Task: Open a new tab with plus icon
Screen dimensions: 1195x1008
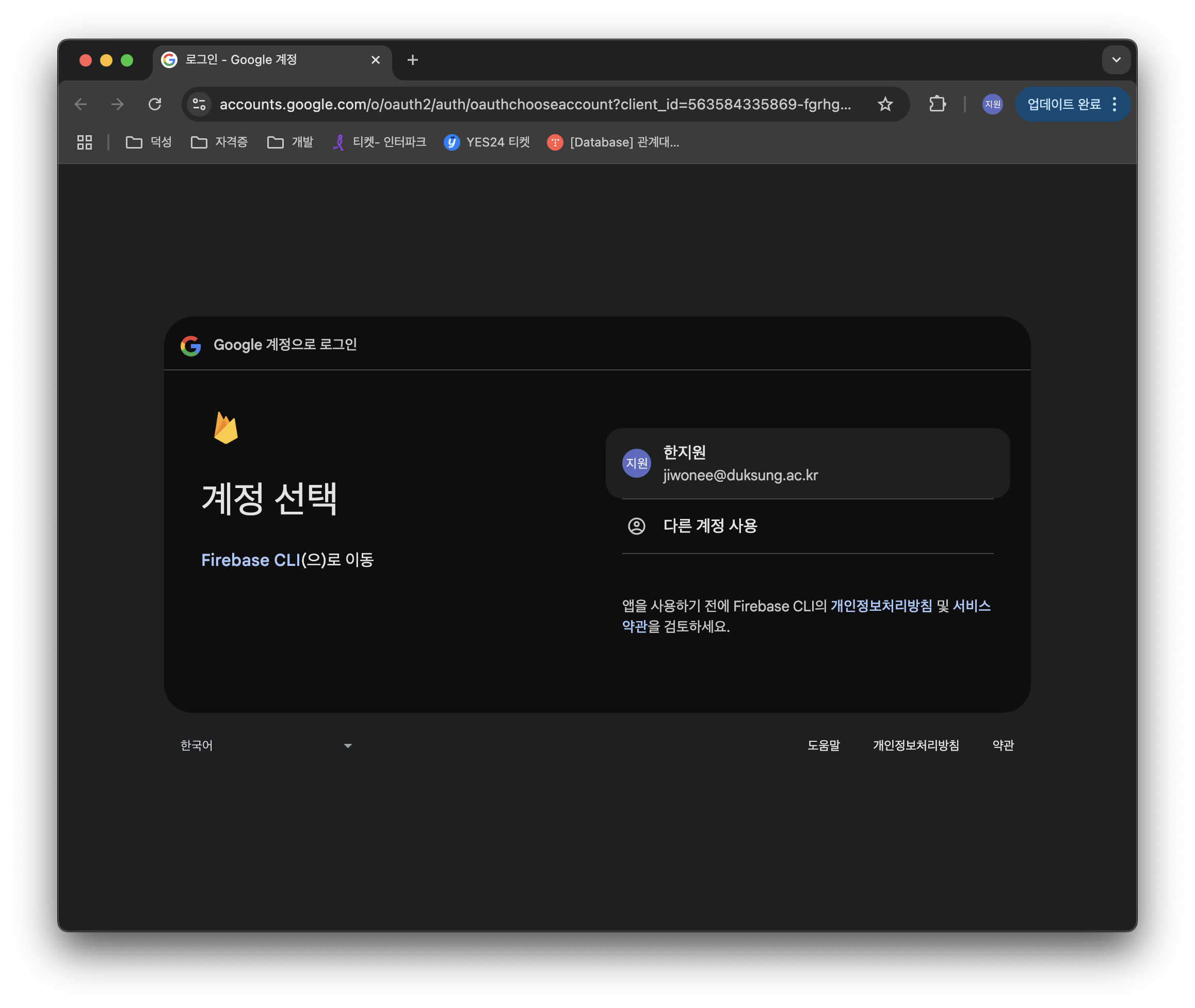Action: click(413, 60)
